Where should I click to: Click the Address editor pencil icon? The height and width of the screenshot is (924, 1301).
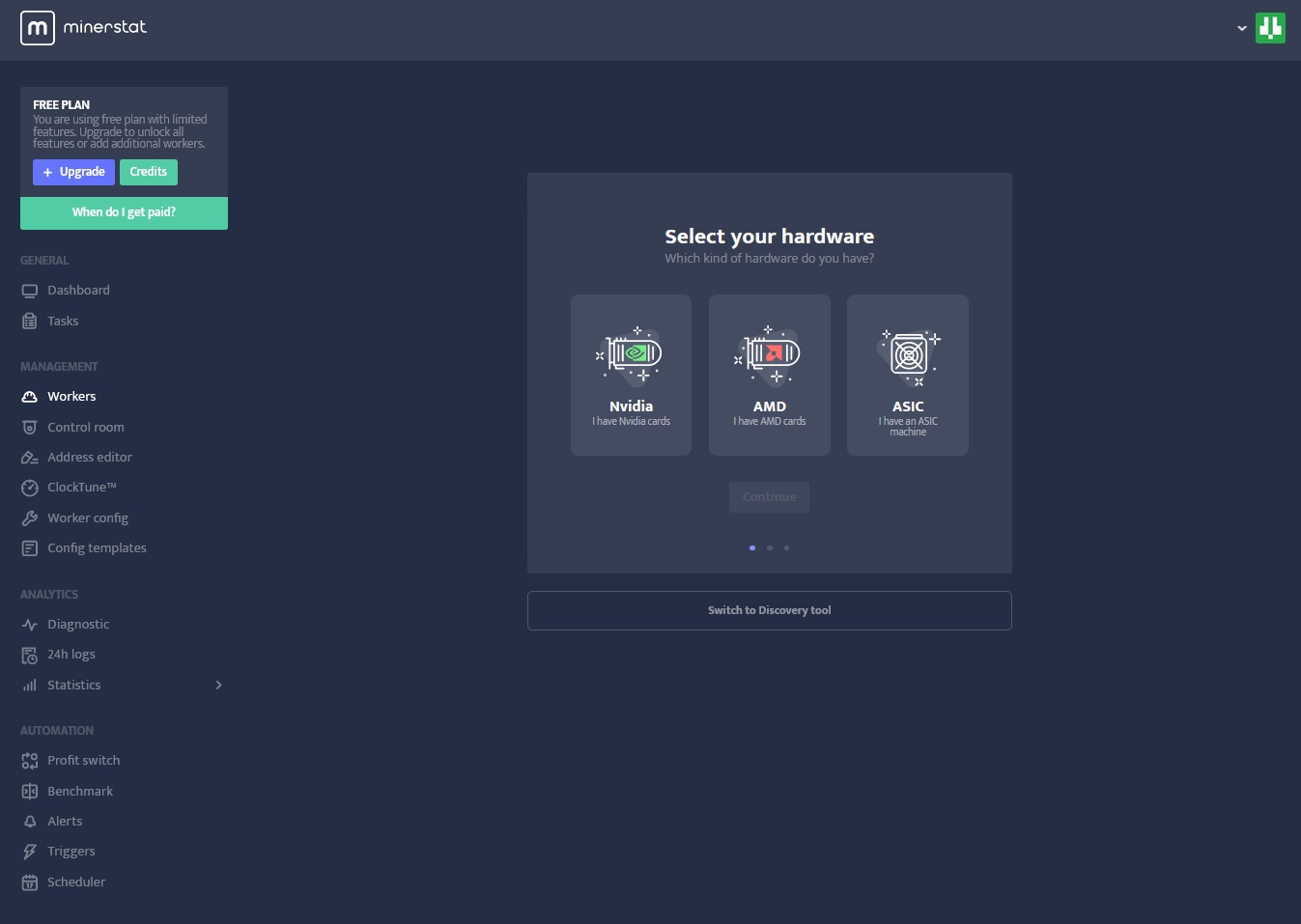tap(30, 458)
